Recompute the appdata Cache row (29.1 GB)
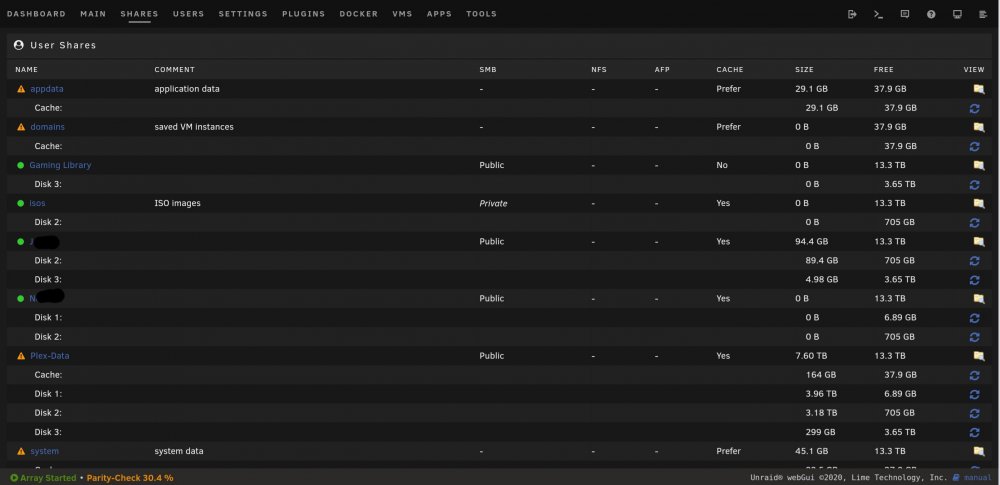The image size is (1000, 485). pyautogui.click(x=974, y=108)
